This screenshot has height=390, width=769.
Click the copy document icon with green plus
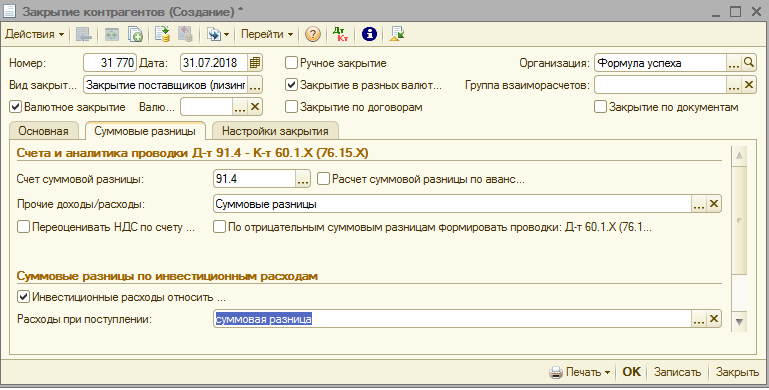click(x=135, y=34)
